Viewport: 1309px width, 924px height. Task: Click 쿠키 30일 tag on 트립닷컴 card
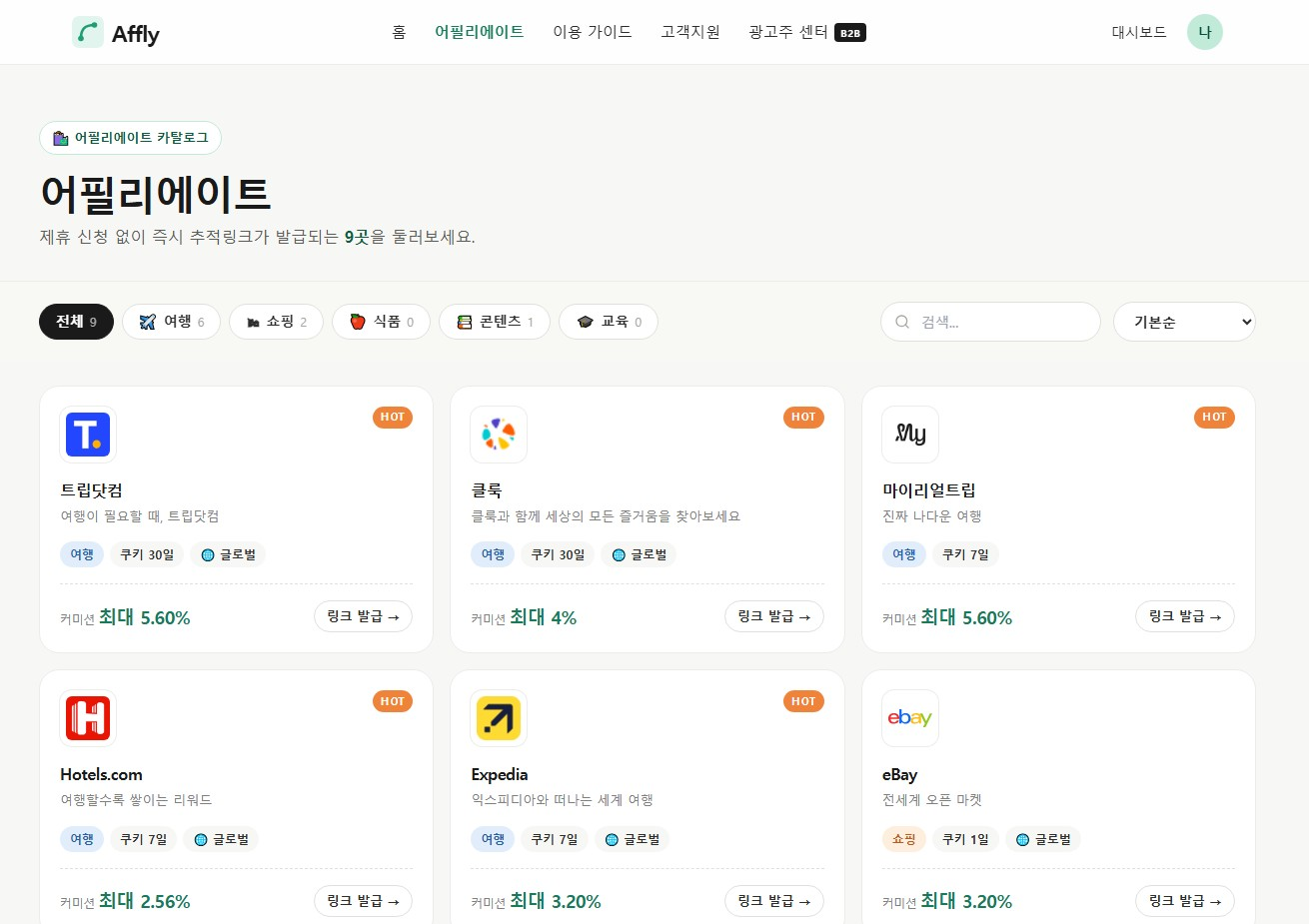tap(147, 554)
